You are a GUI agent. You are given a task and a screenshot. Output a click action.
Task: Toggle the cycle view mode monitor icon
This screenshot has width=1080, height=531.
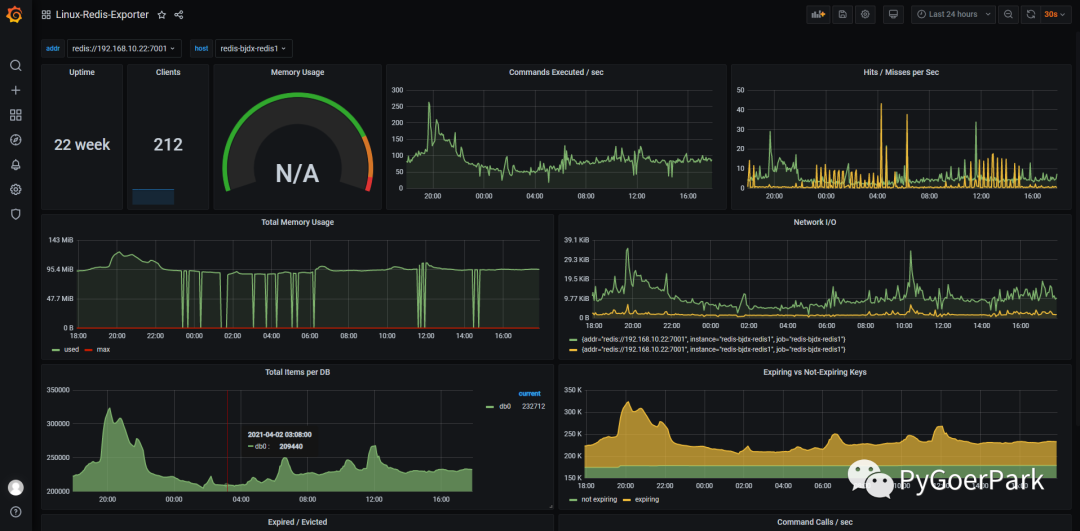(x=893, y=14)
